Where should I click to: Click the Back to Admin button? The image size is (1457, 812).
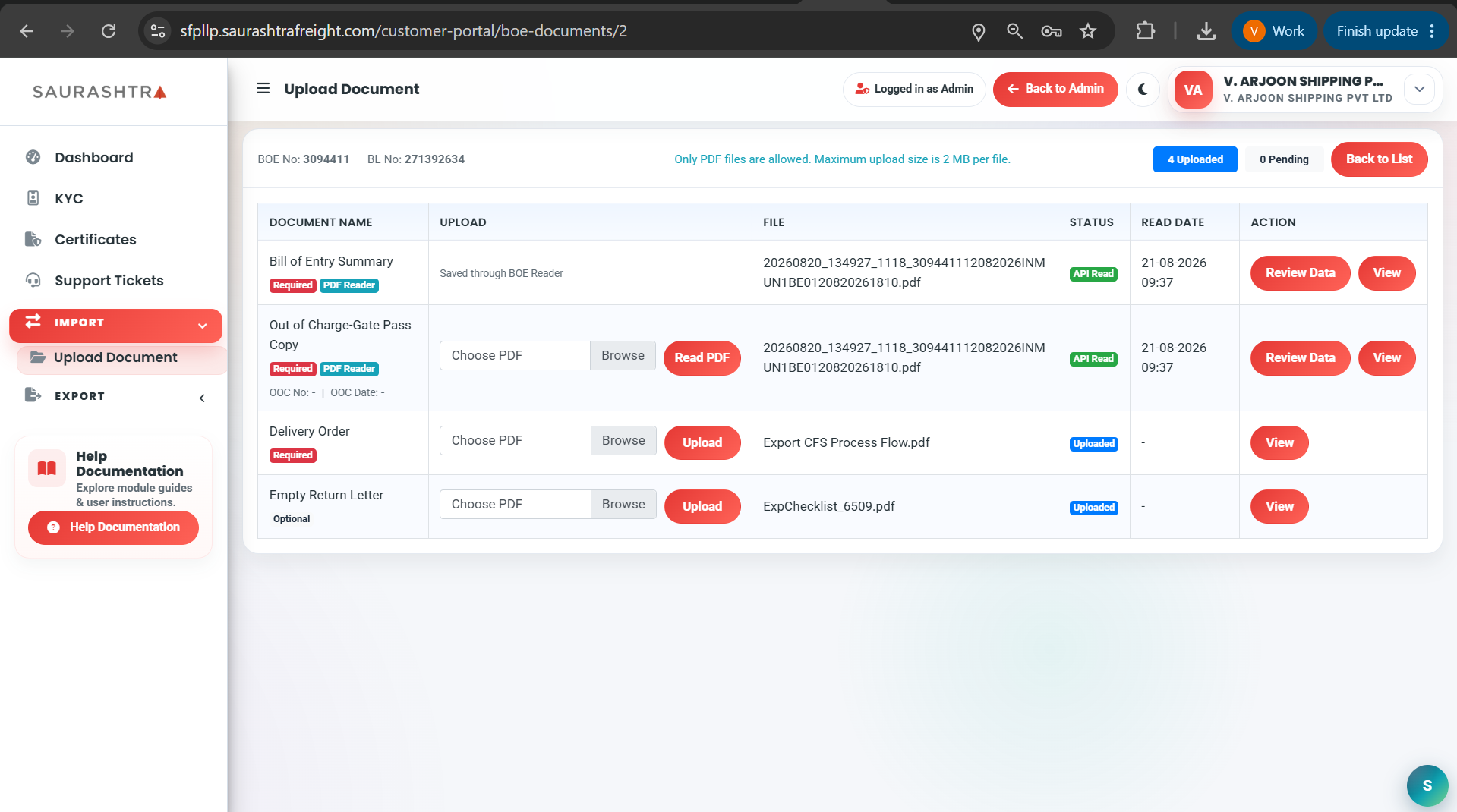click(1055, 89)
